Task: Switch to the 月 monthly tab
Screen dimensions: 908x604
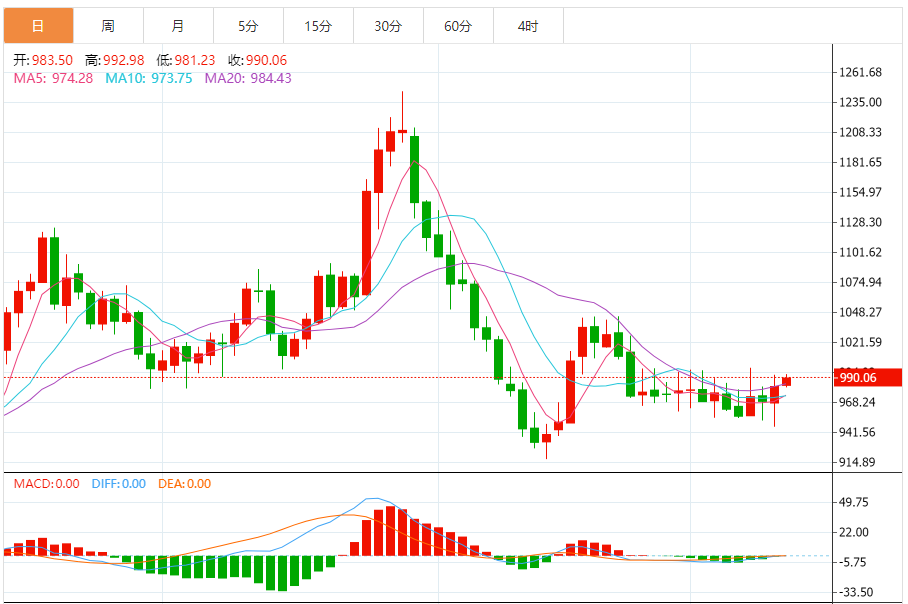Action: click(178, 26)
